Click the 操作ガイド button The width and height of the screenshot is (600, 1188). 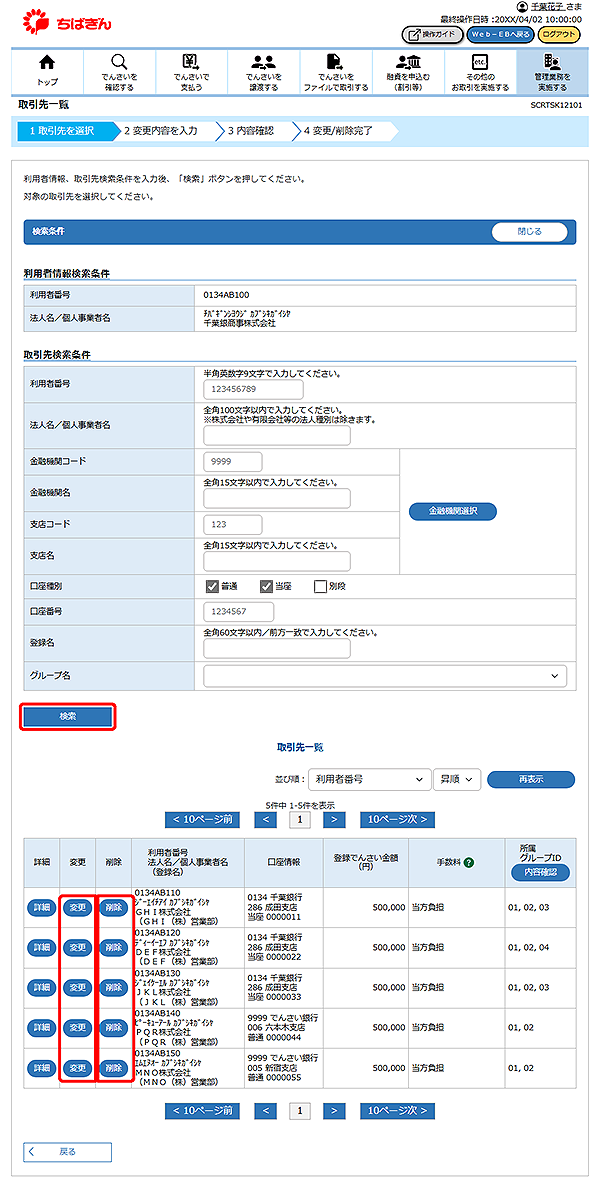(432, 35)
